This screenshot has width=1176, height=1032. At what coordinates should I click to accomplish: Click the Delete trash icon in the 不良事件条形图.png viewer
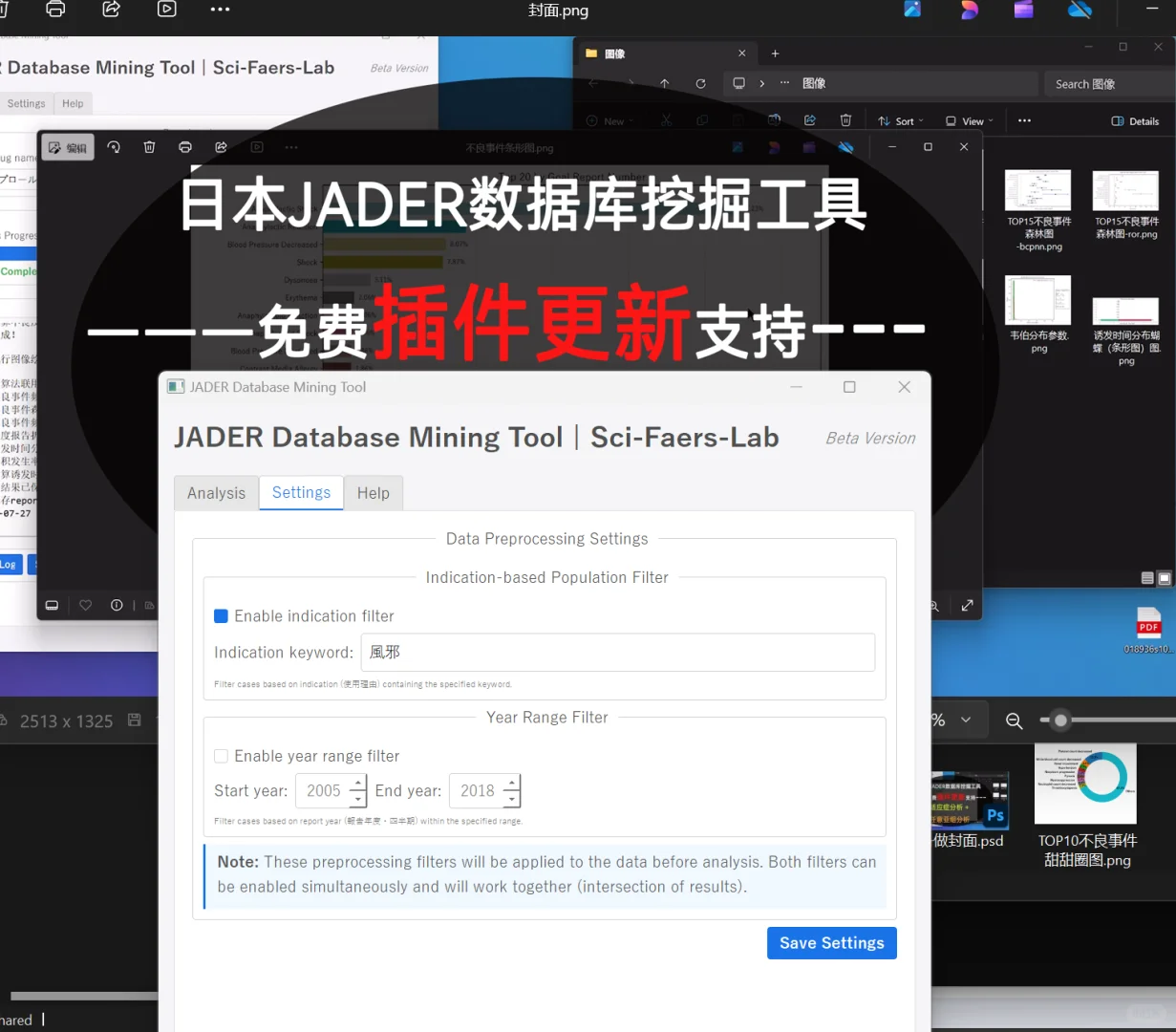click(x=149, y=147)
